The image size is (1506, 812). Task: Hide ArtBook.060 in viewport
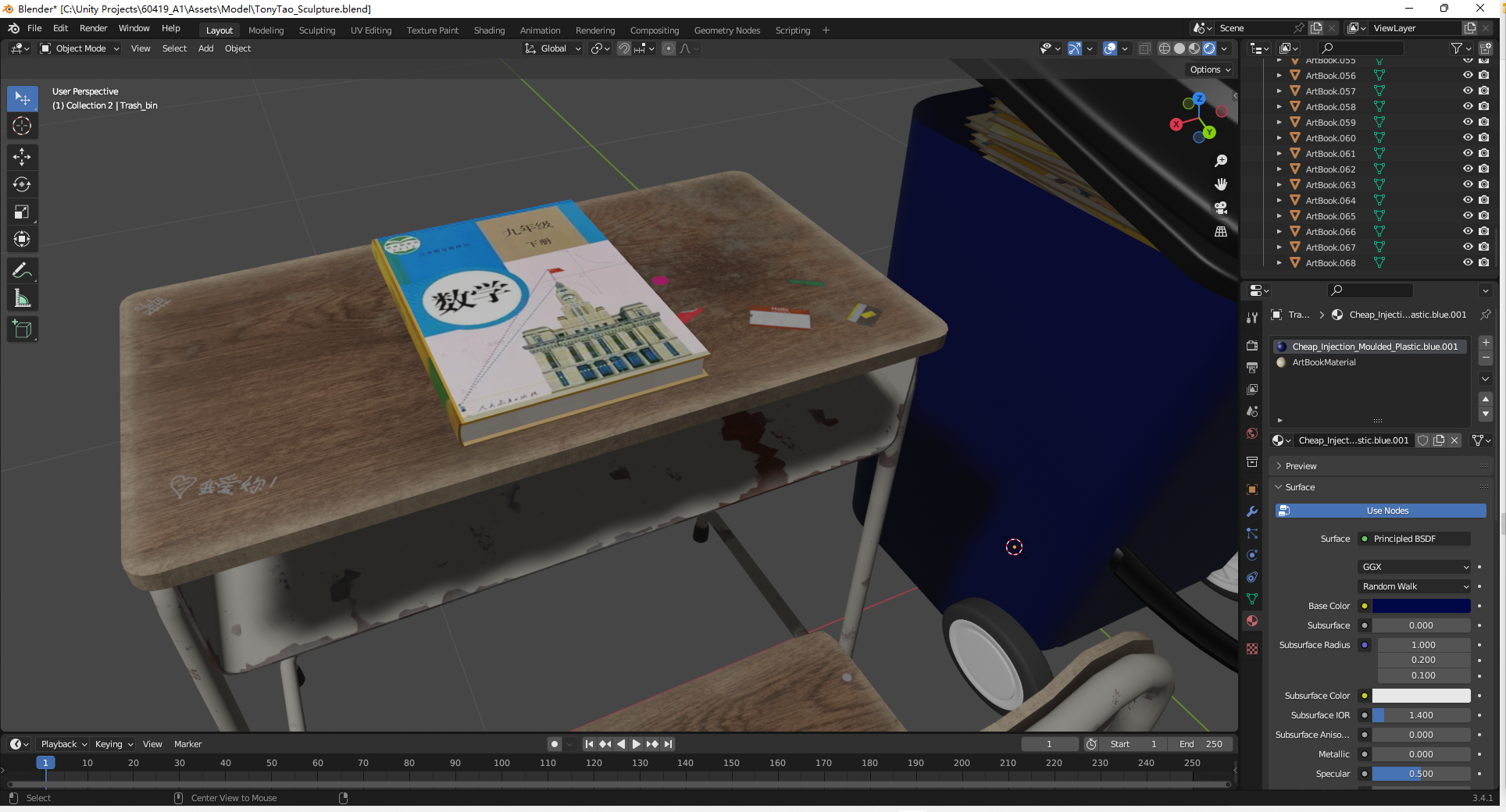1468,138
